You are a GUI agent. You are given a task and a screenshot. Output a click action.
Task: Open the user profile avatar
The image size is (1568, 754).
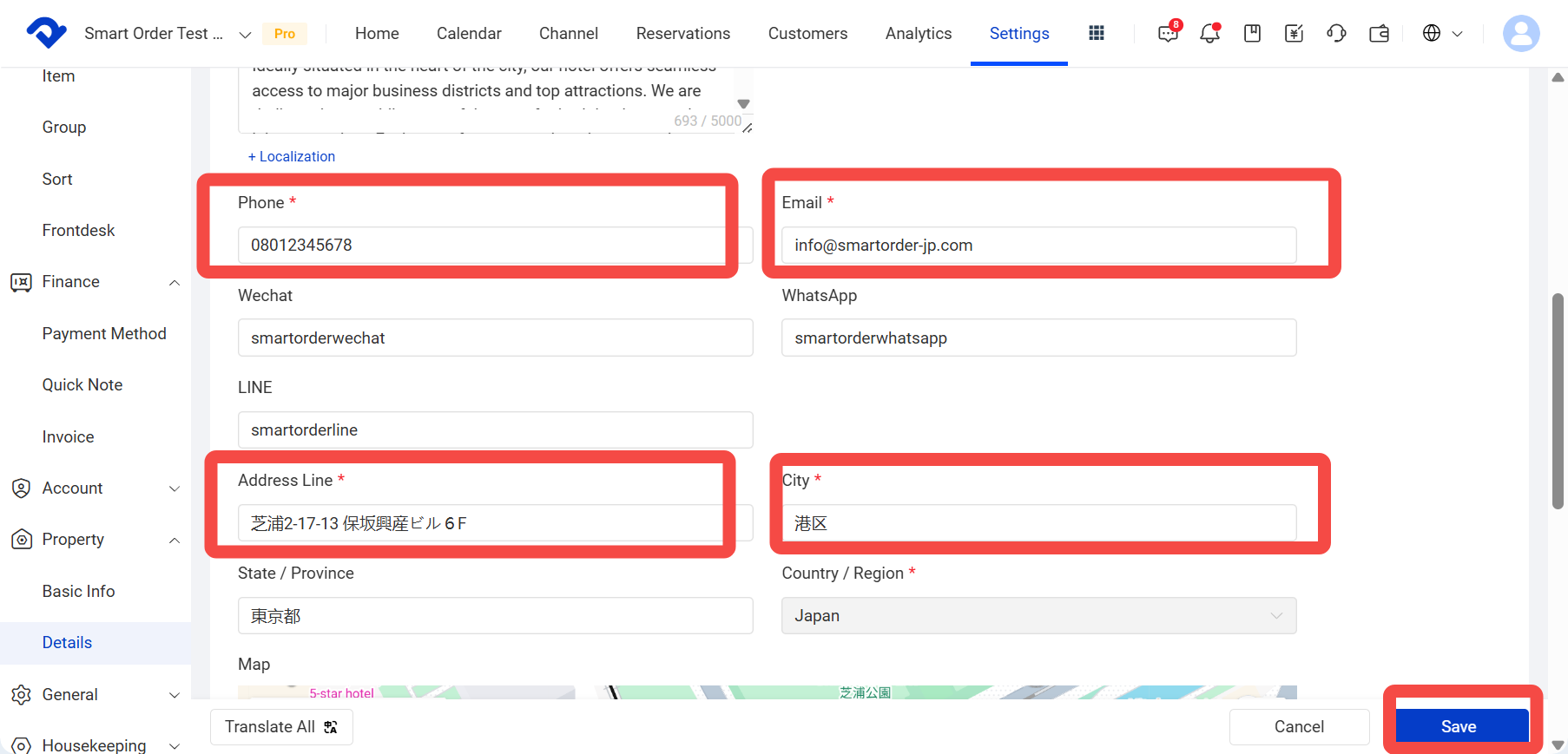point(1521,33)
